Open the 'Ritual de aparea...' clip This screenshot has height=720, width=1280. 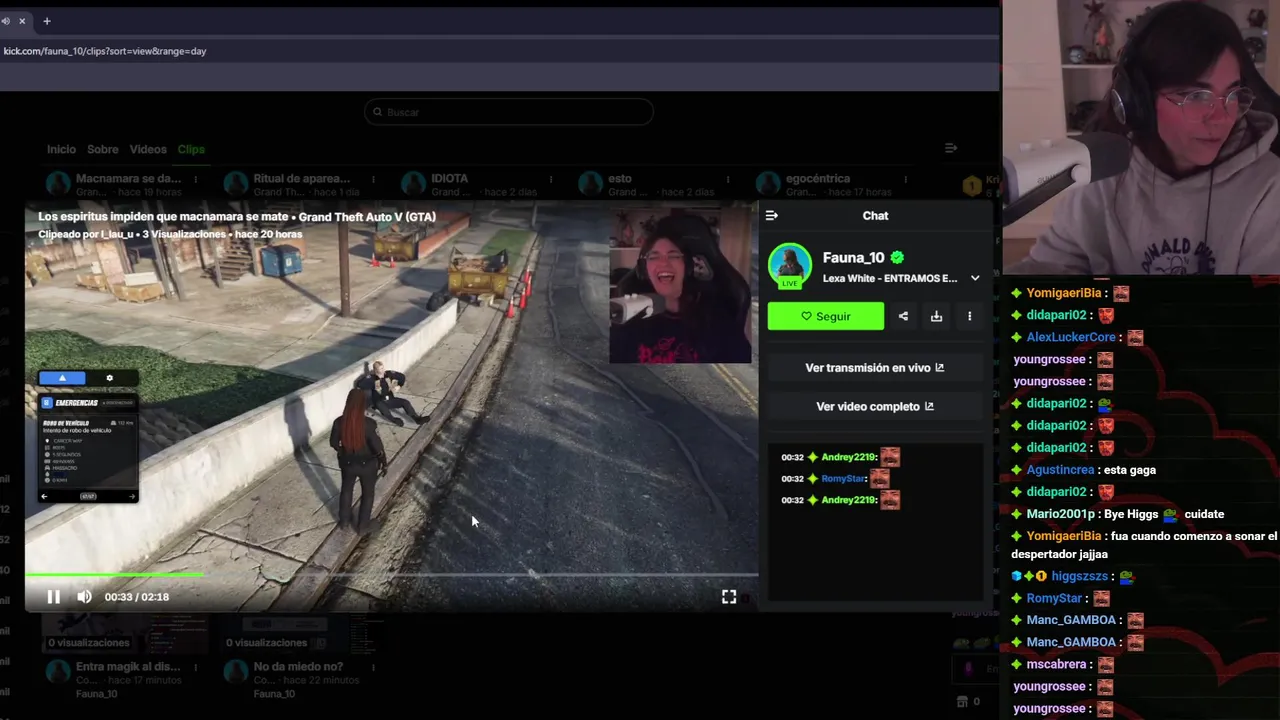coord(302,179)
